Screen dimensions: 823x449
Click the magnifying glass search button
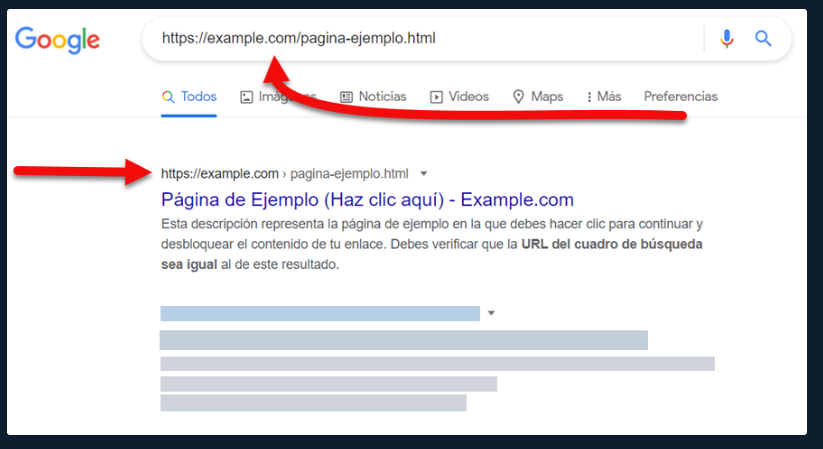point(763,38)
